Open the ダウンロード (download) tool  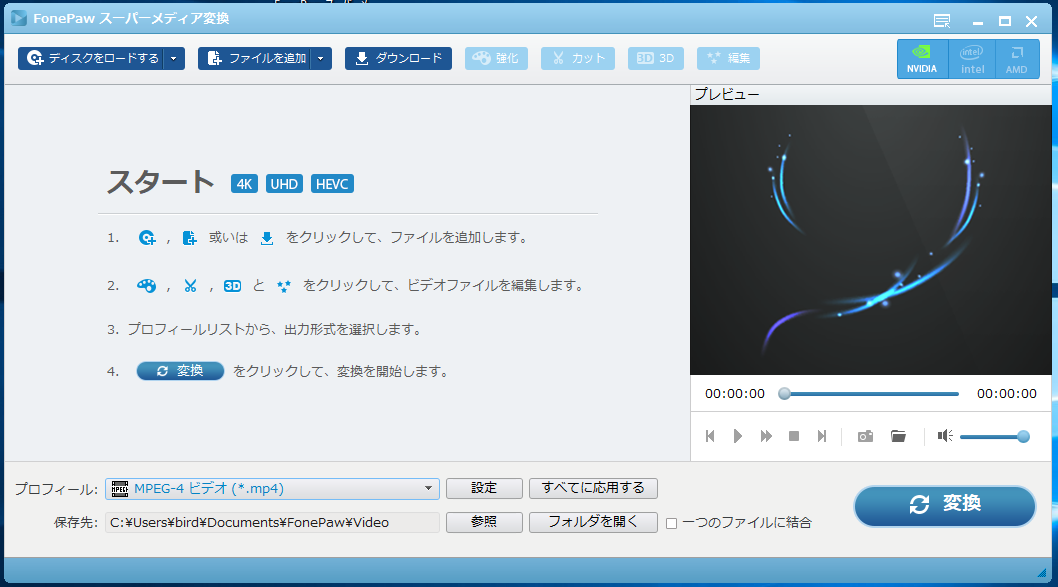[x=398, y=59]
